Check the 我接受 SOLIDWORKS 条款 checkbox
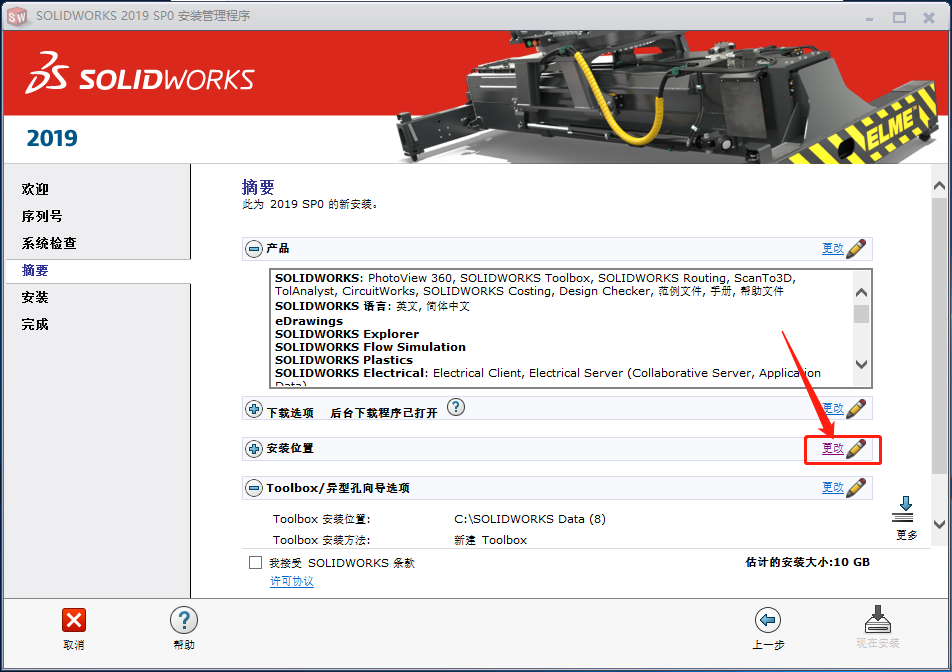 pos(255,562)
